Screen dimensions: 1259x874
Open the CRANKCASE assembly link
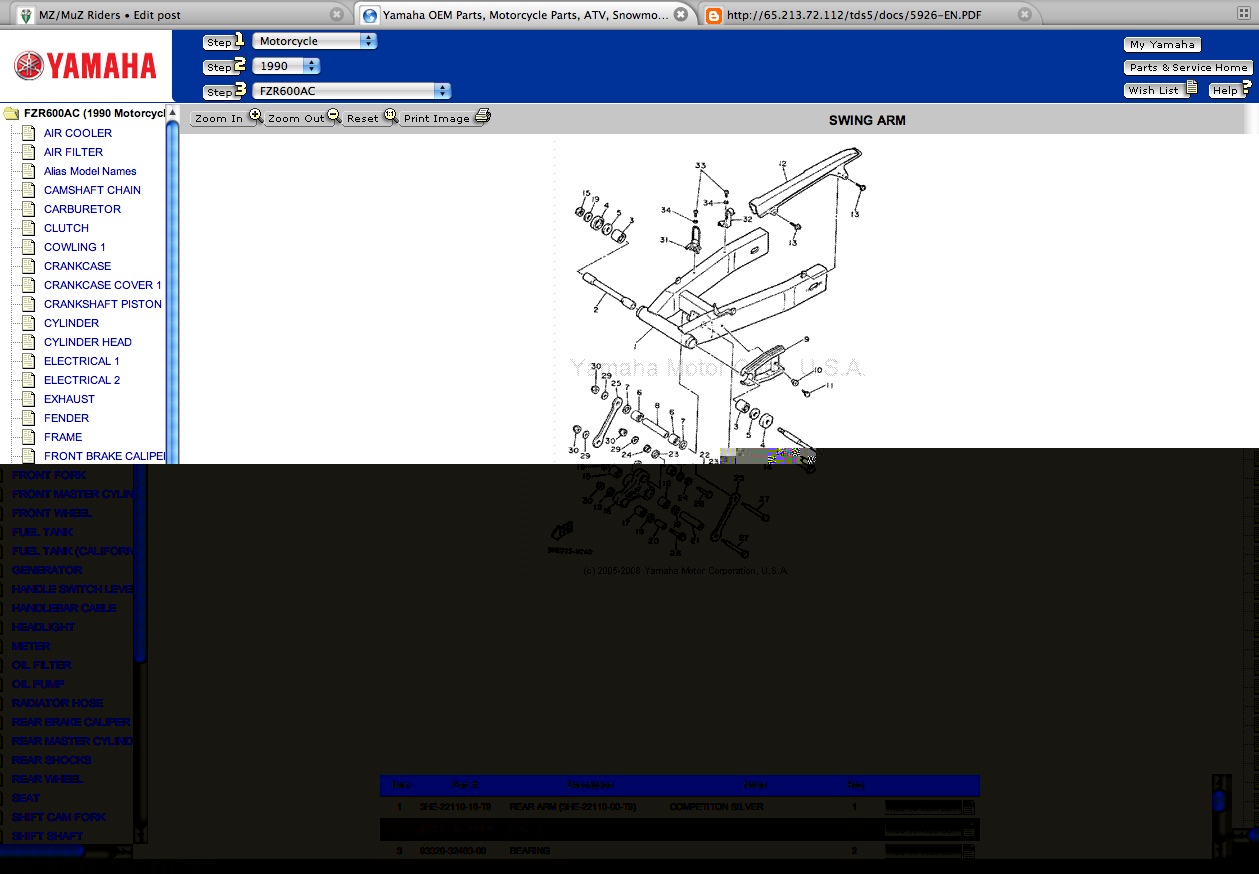(77, 266)
